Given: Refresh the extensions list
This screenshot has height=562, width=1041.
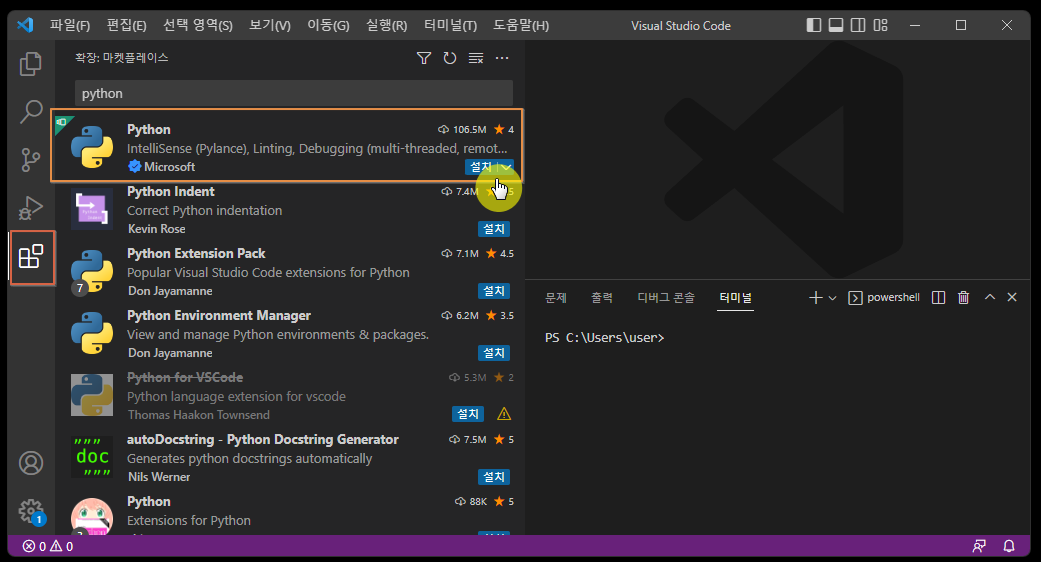Looking at the screenshot, I should [x=449, y=58].
